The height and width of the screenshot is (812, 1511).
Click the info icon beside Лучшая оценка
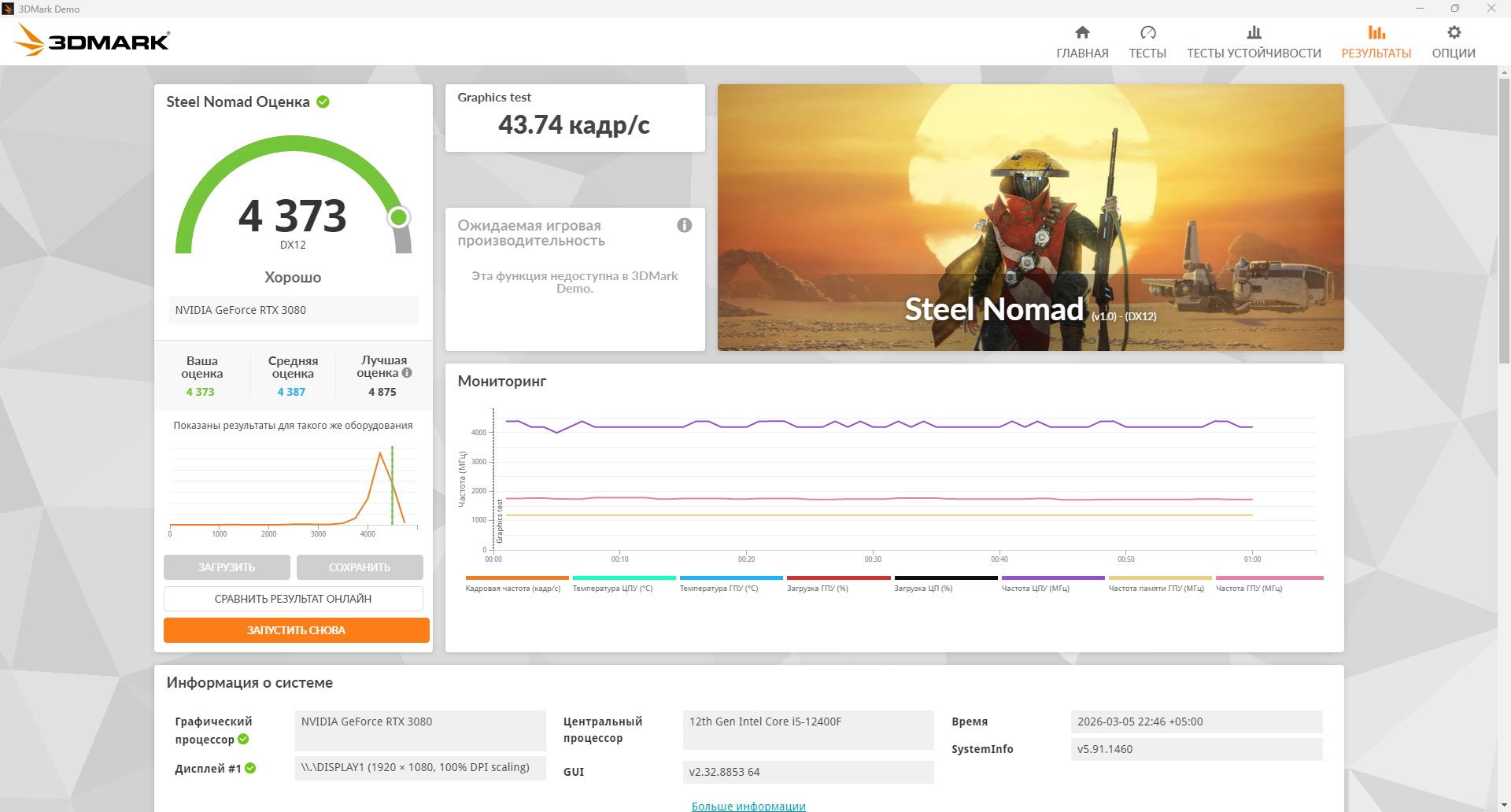(407, 373)
